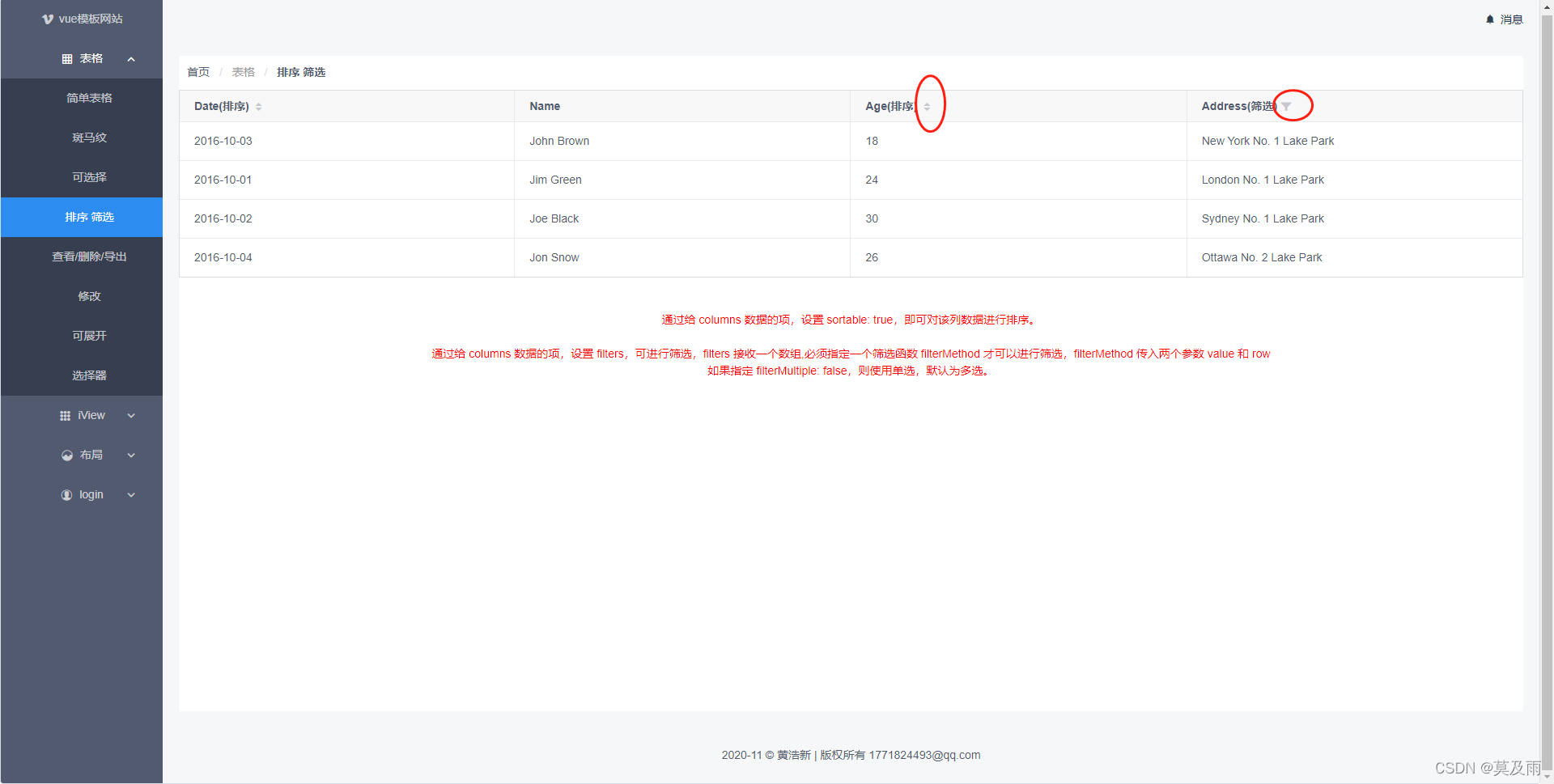The width and height of the screenshot is (1554, 784).
Task: Click the Date(排序) column header text
Action: click(x=222, y=106)
